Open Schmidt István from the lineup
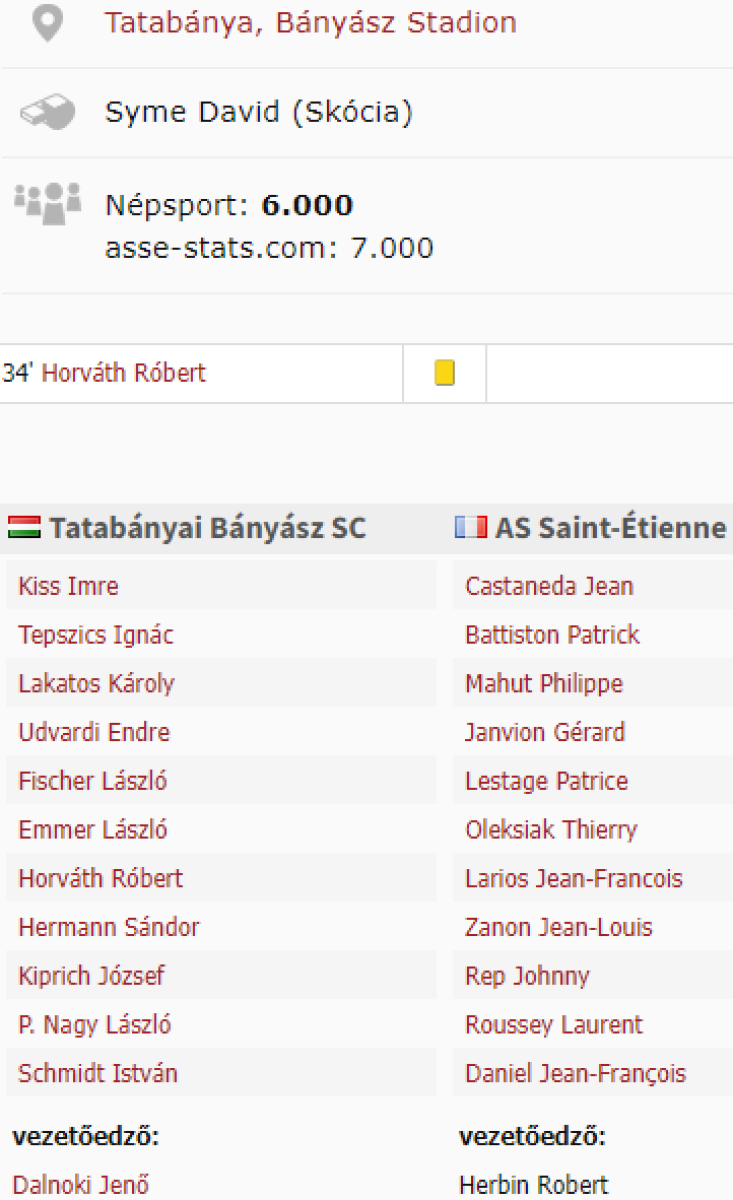 pyautogui.click(x=98, y=1074)
